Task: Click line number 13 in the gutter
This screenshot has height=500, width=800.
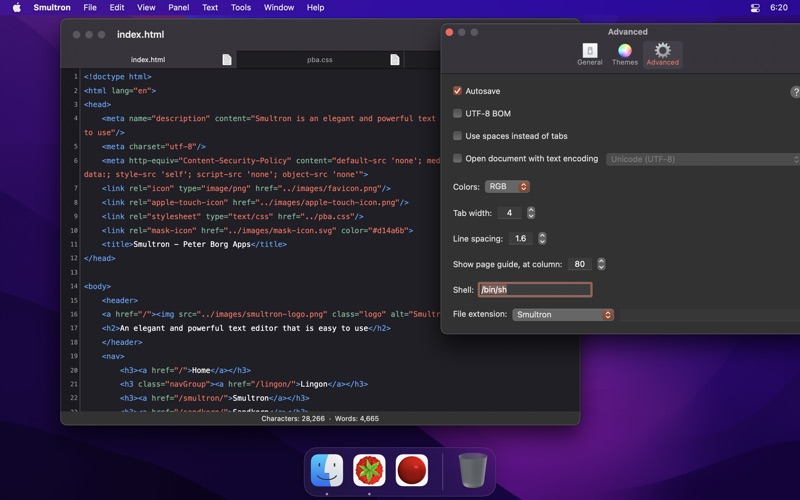Action: pyautogui.click(x=74, y=272)
